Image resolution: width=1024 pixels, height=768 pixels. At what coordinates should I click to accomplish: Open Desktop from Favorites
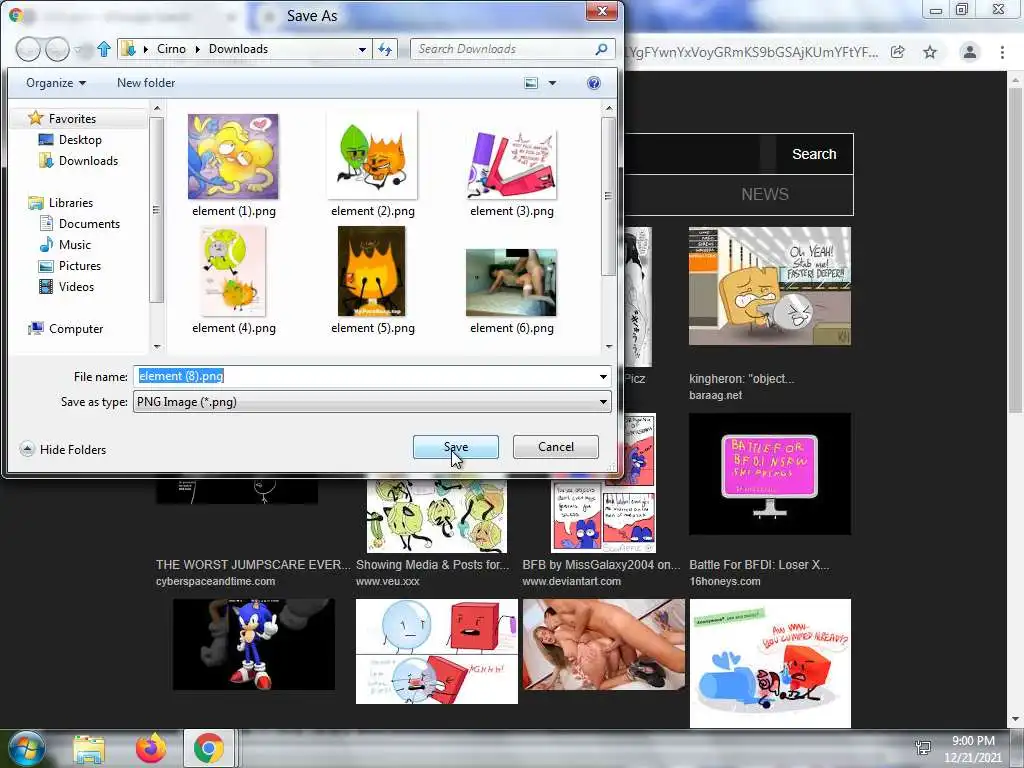click(80, 140)
